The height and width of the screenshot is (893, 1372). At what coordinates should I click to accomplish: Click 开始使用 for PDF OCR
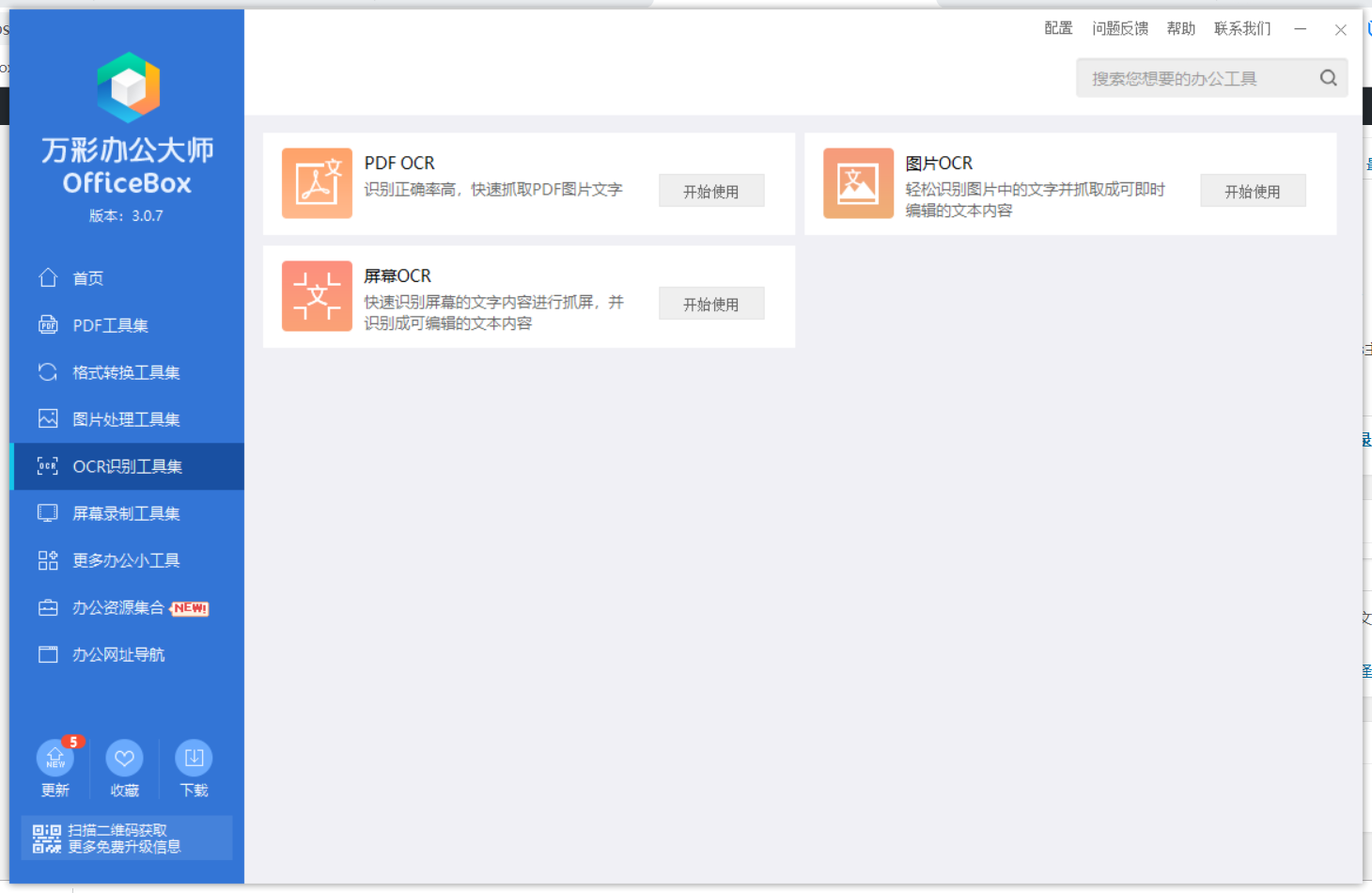coord(711,191)
